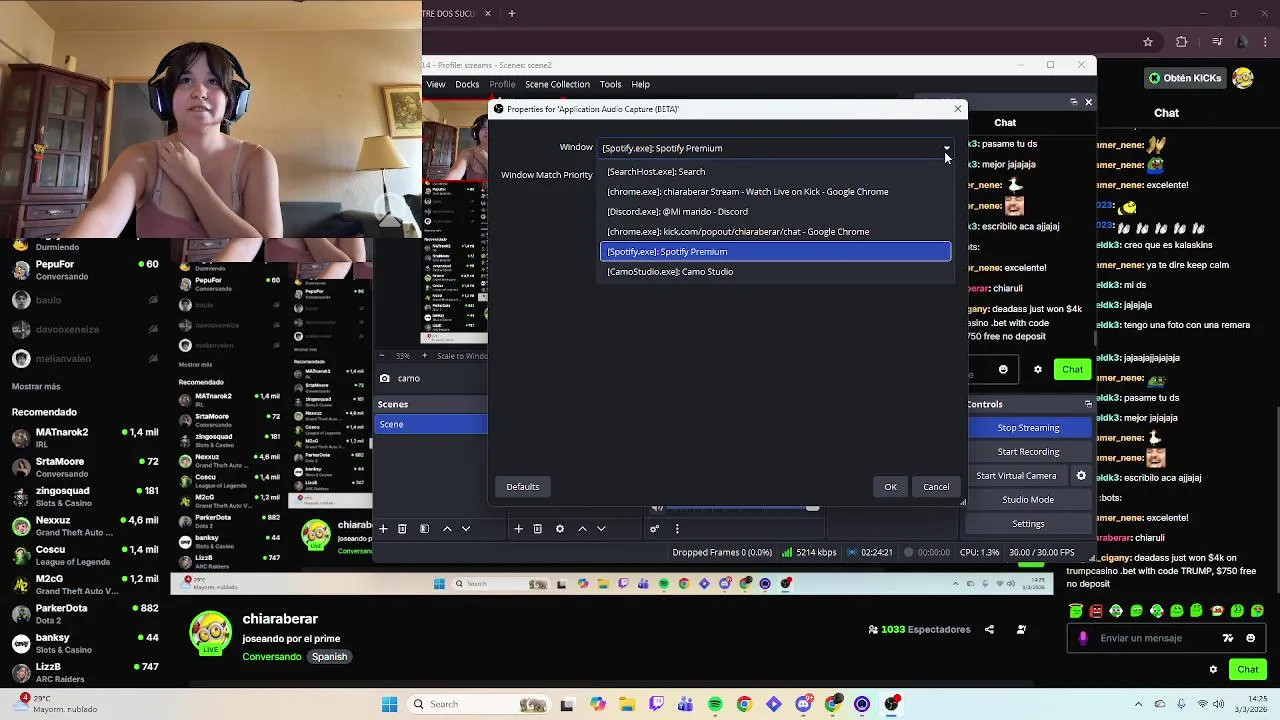Open advanced audio properties gears icon

pos(655,529)
